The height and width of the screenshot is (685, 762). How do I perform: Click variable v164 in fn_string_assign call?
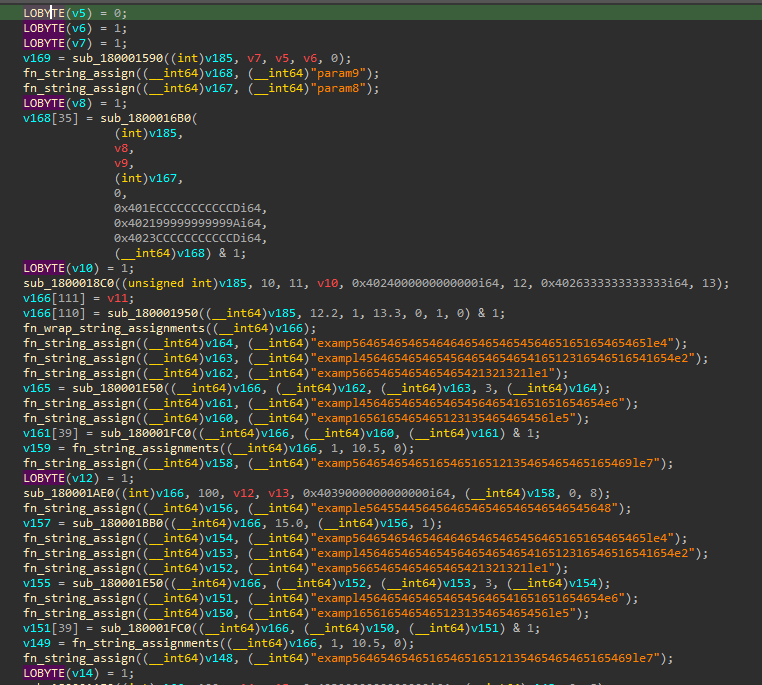pos(219,343)
